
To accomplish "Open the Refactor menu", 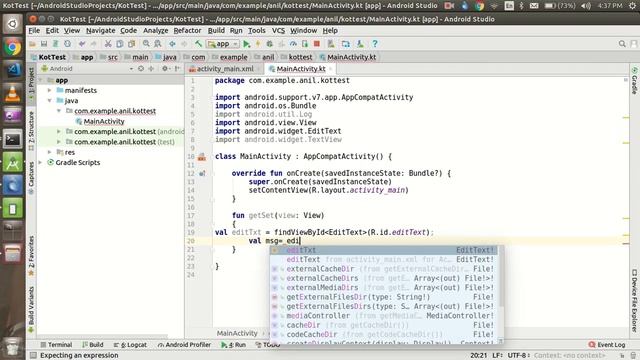I will coord(187,31).
